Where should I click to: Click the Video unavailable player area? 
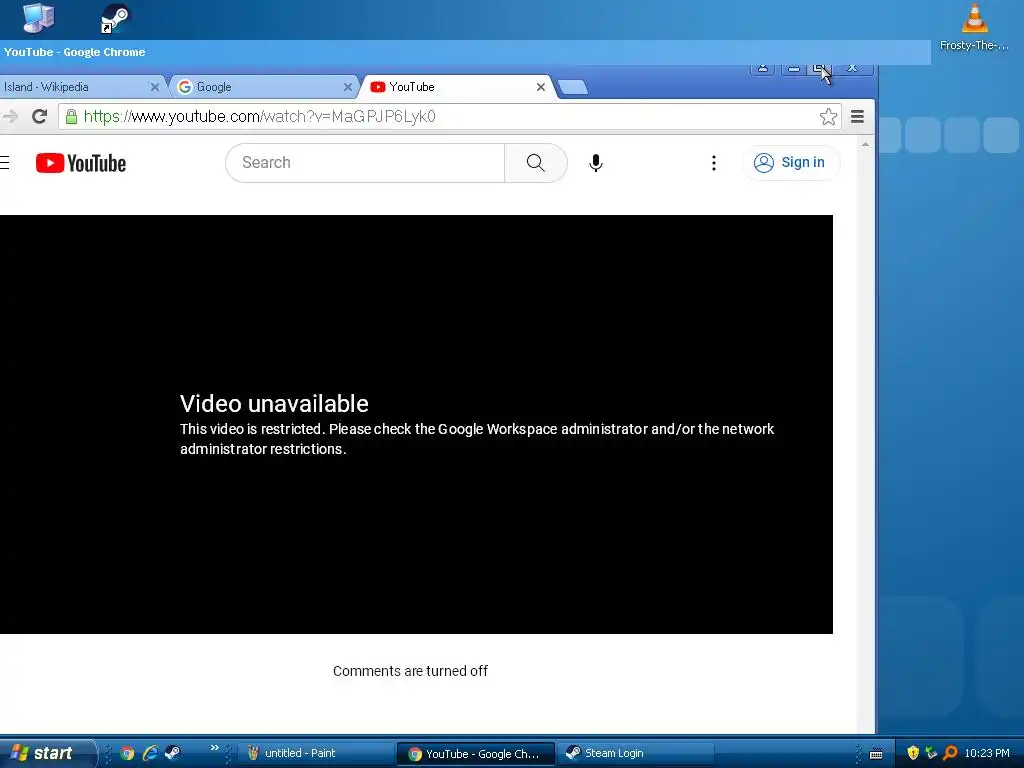coord(416,424)
